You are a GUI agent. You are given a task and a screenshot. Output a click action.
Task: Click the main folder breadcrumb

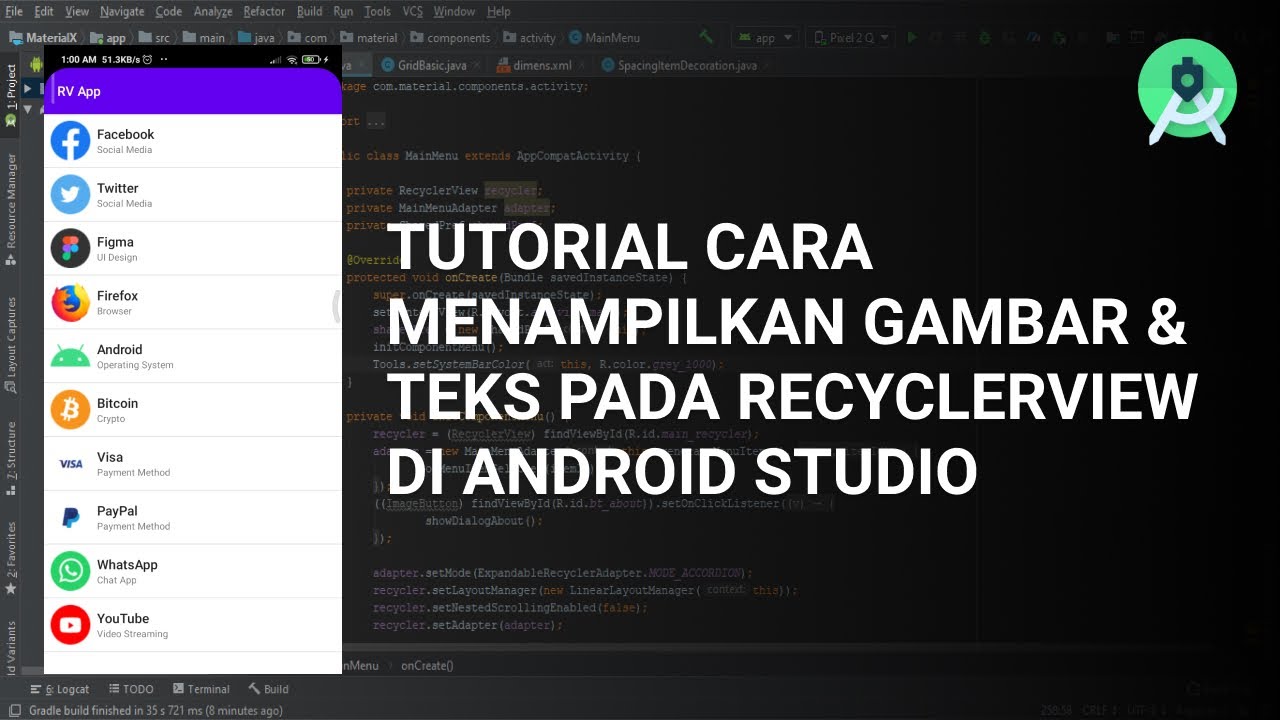[x=205, y=38]
